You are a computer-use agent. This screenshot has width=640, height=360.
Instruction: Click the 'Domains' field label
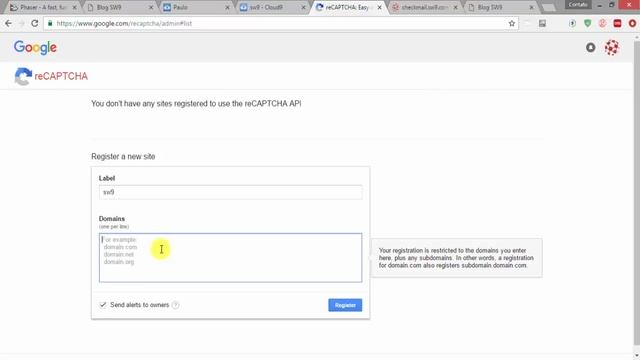[x=111, y=218]
